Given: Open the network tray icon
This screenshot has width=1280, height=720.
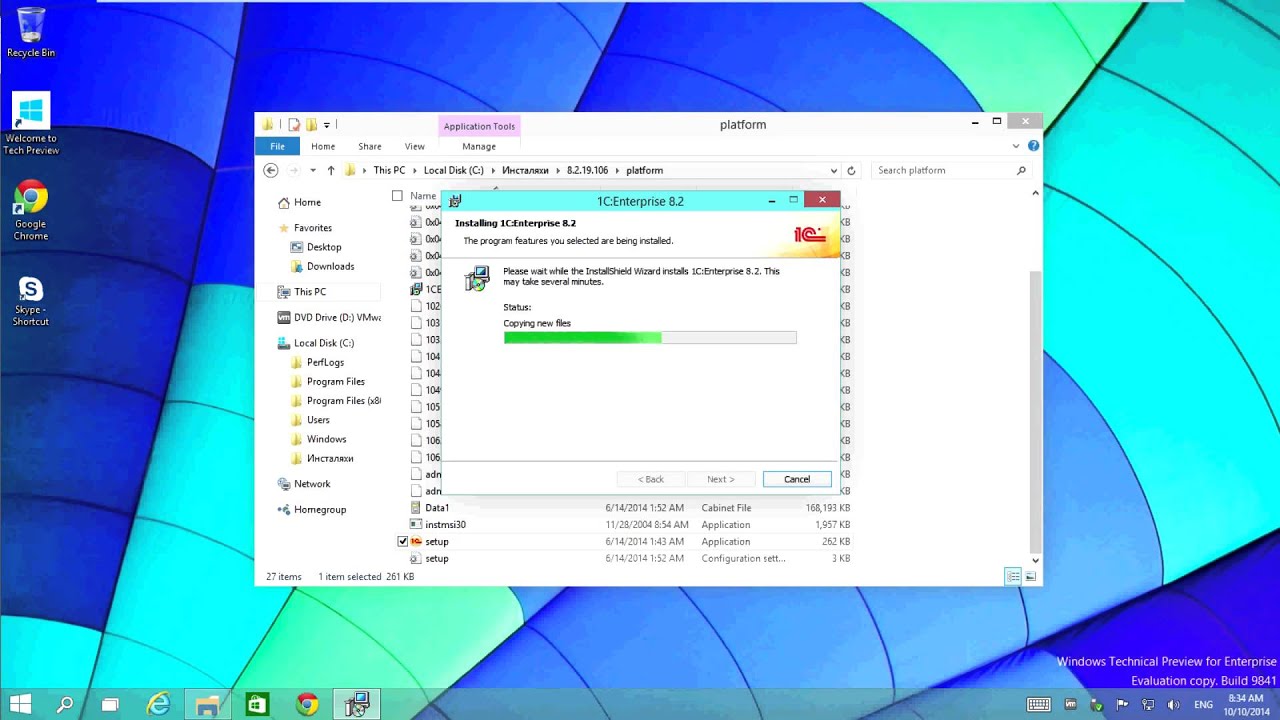Looking at the screenshot, I should click(x=1148, y=705).
